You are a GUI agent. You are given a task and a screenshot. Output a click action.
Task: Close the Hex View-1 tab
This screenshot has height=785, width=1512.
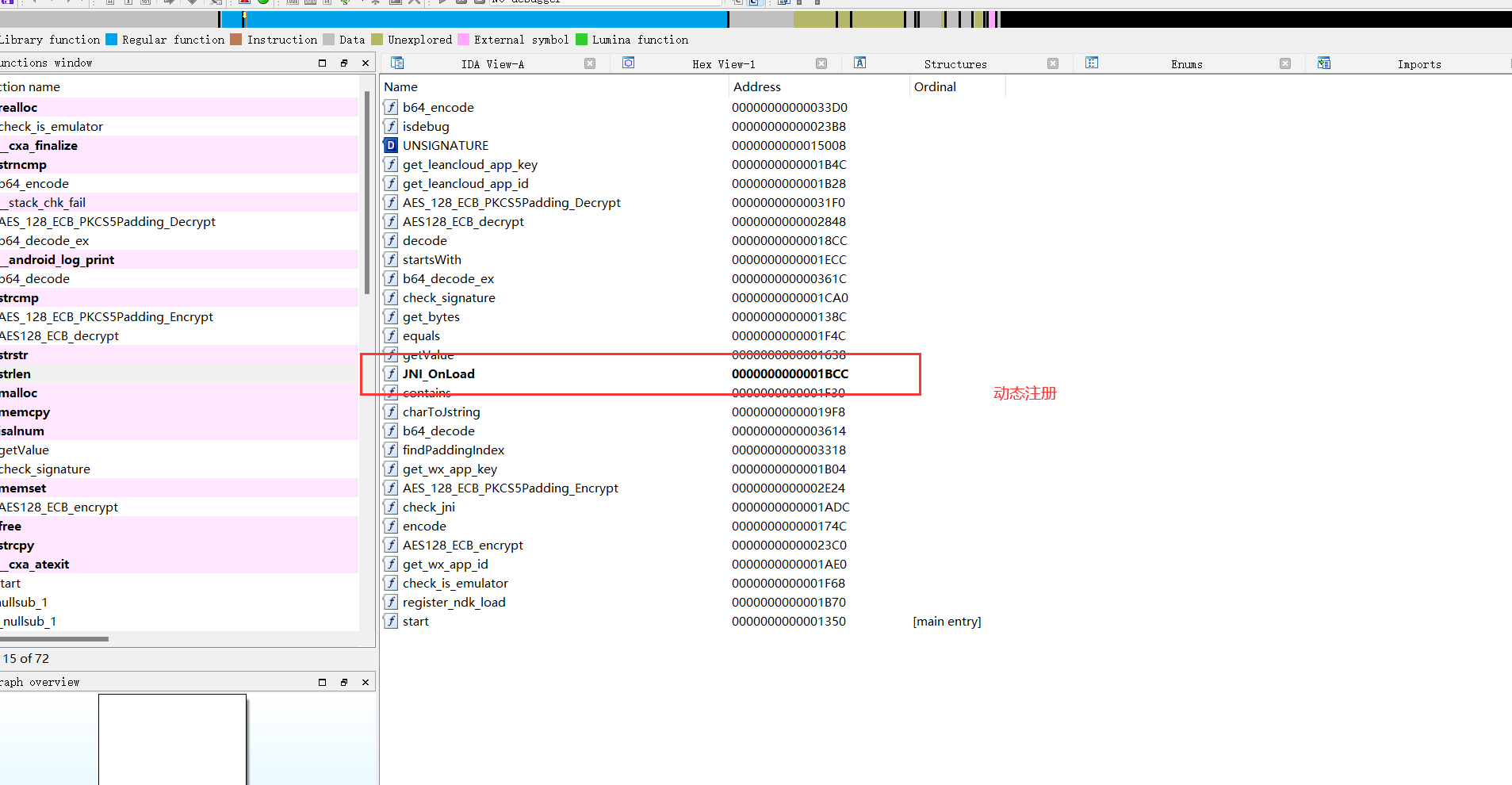(x=821, y=63)
